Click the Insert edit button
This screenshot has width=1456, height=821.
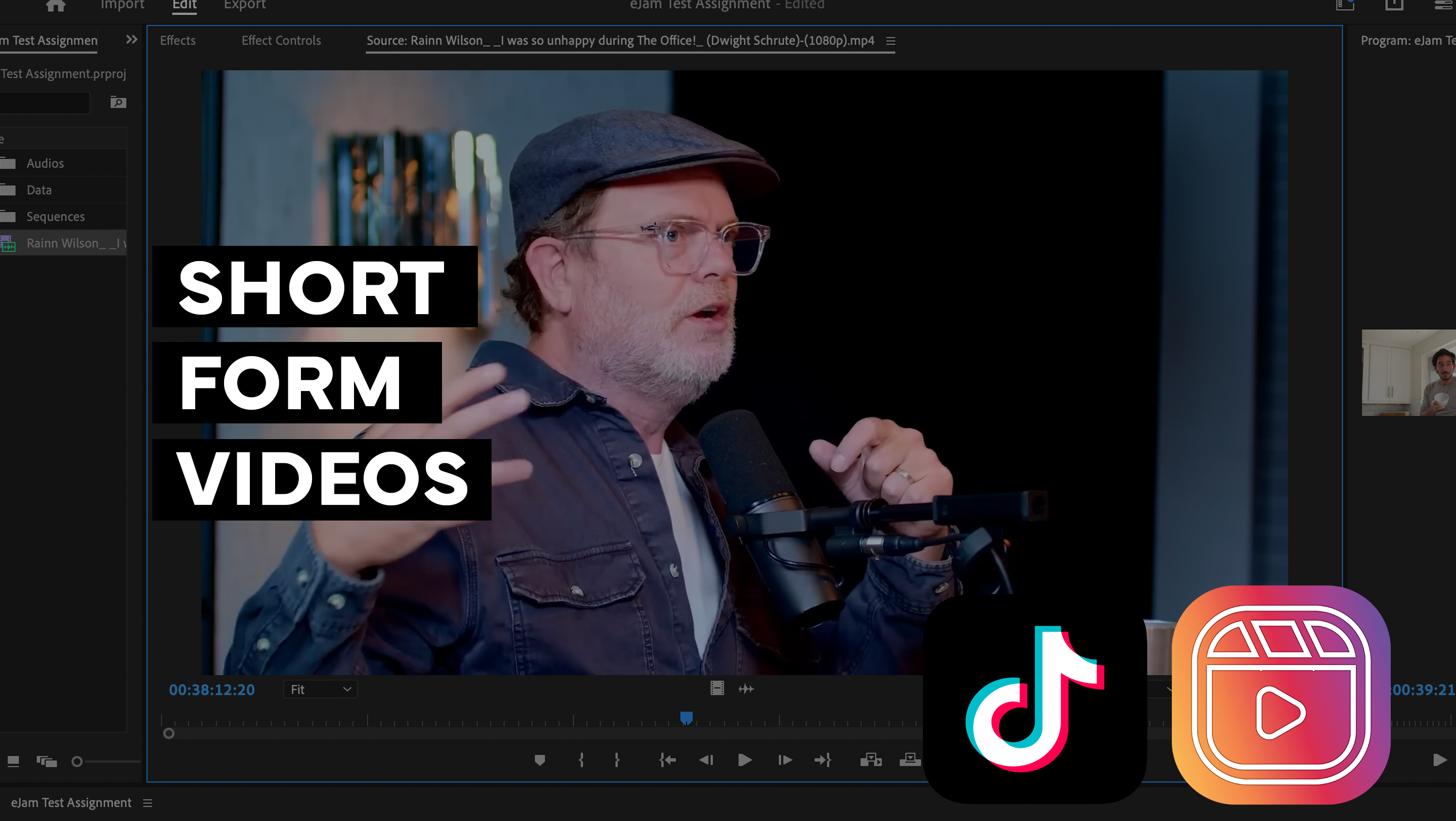coord(870,760)
